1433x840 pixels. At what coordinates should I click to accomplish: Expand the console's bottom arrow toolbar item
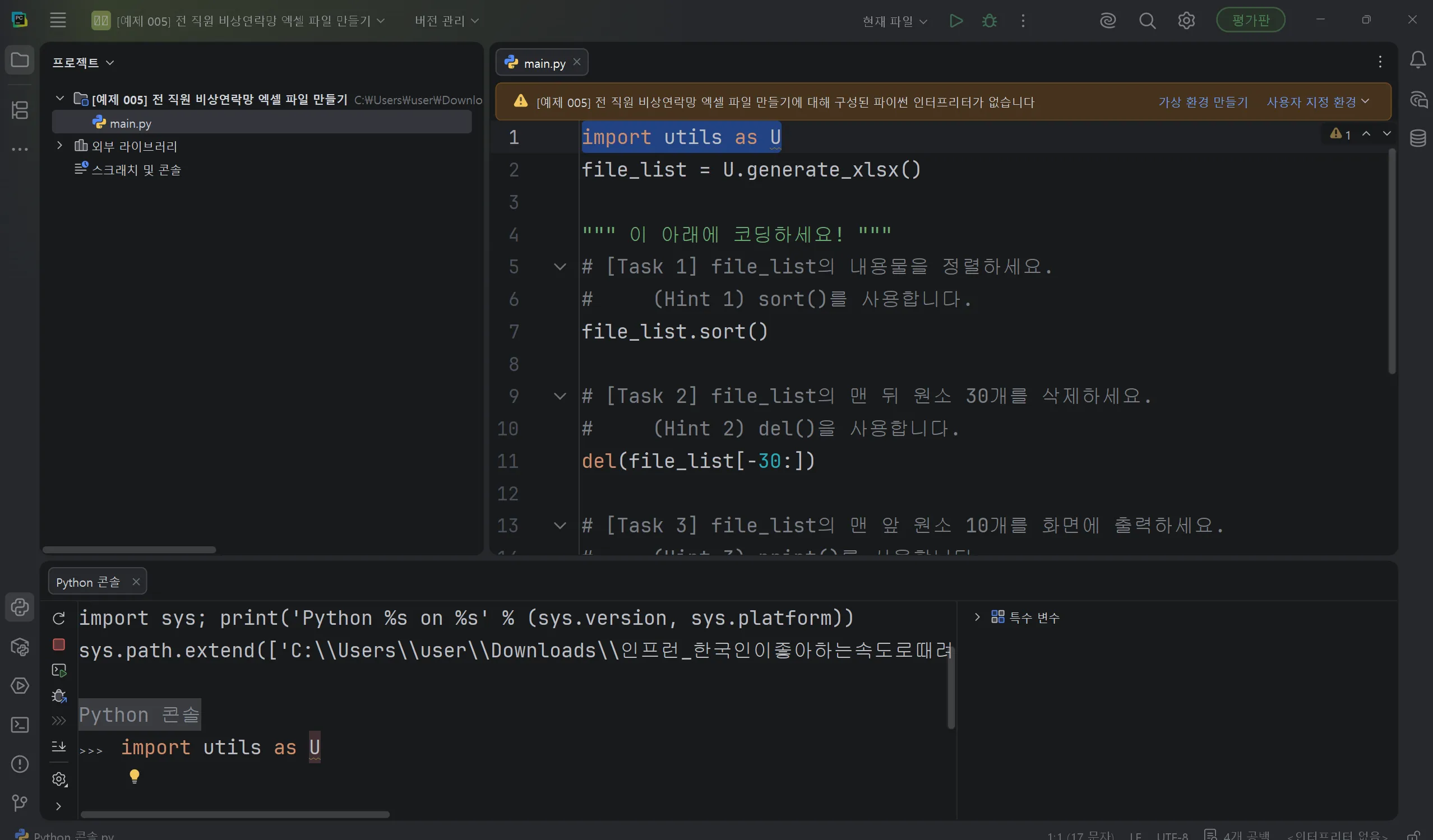[58, 806]
